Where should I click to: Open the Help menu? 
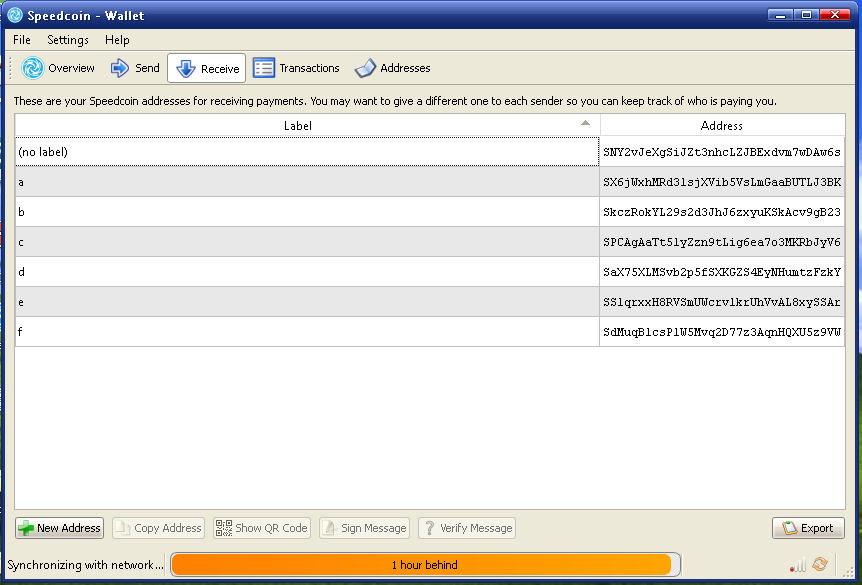[117, 40]
